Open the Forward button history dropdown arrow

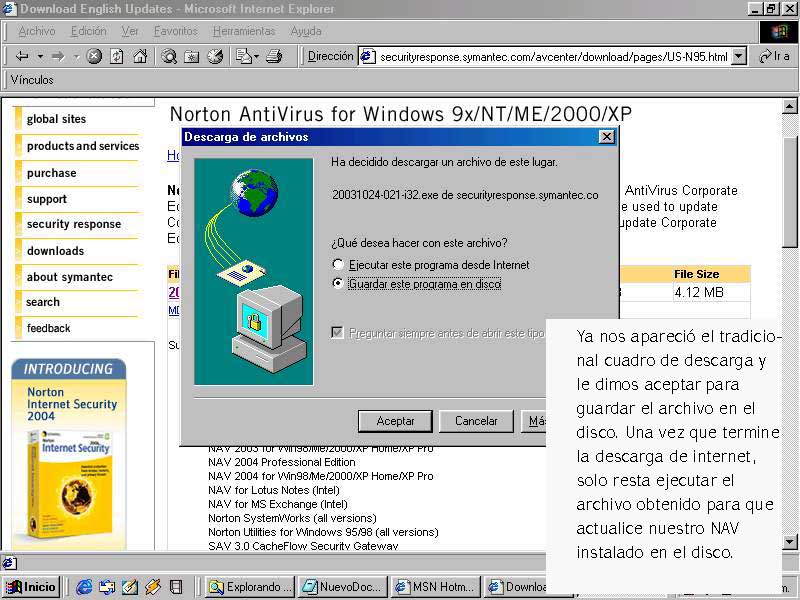76,56
